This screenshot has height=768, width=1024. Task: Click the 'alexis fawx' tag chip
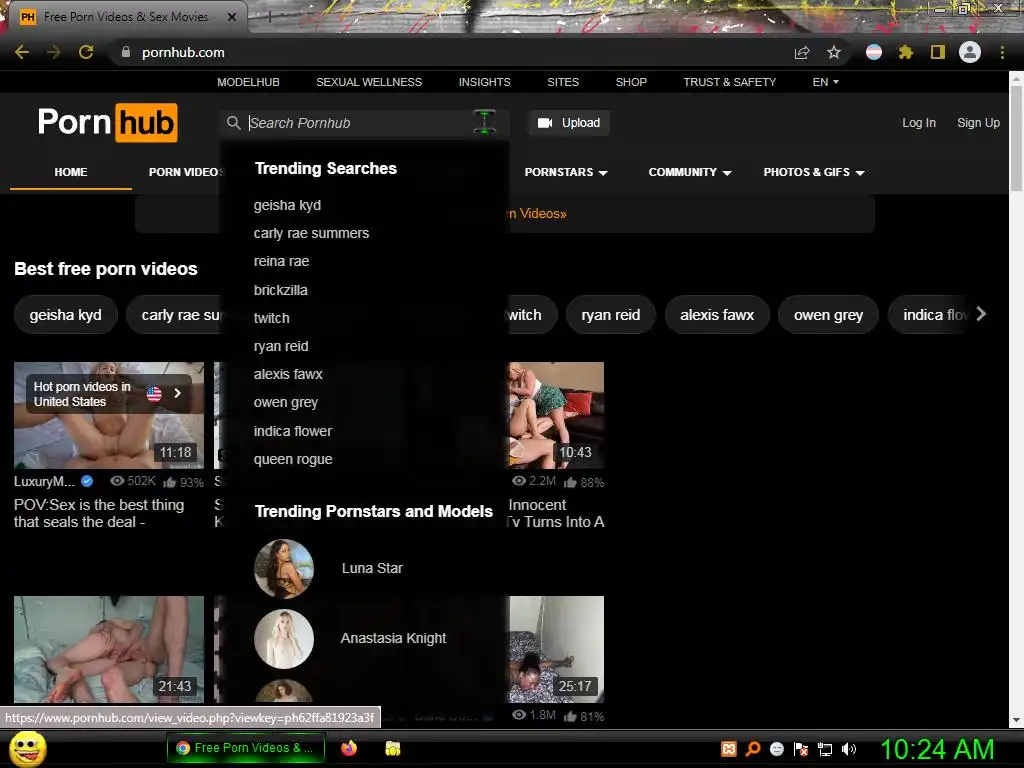coord(717,315)
